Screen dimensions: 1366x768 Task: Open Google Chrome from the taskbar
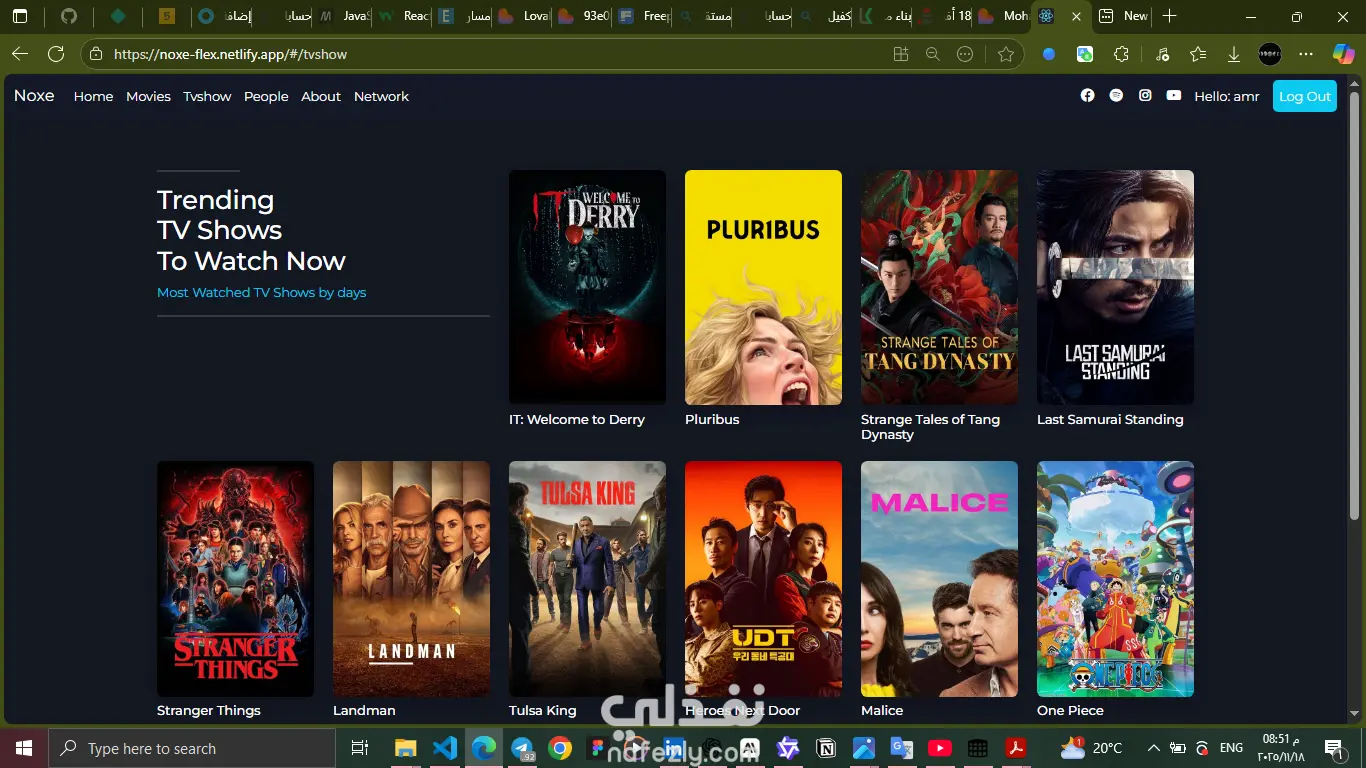pyautogui.click(x=560, y=748)
